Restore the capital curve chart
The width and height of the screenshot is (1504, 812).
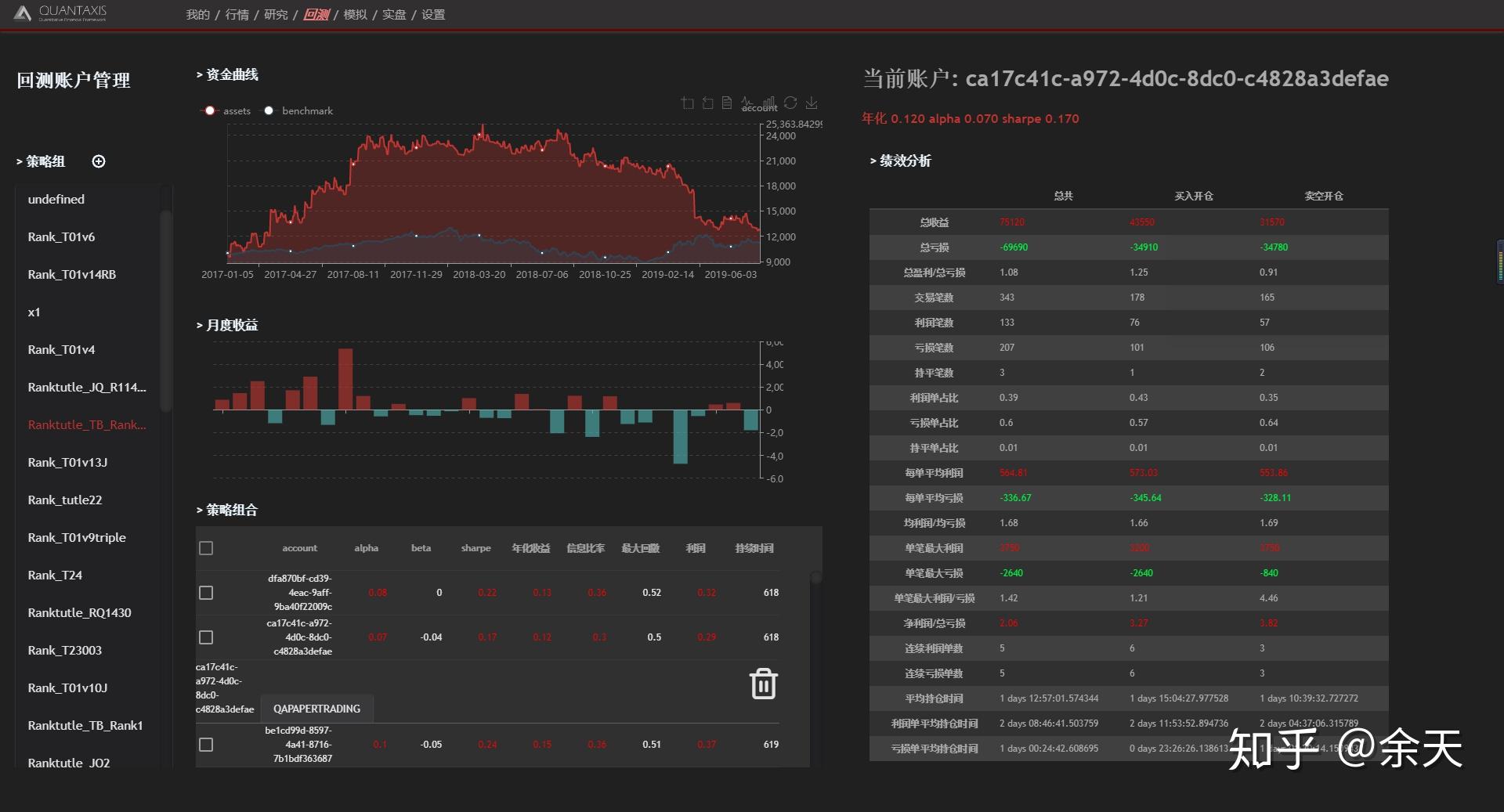pos(790,103)
